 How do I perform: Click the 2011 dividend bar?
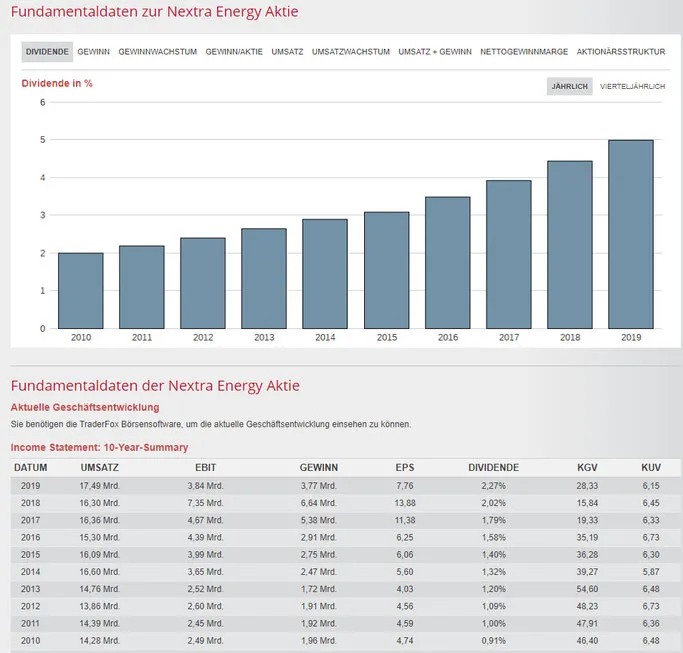pyautogui.click(x=142, y=287)
